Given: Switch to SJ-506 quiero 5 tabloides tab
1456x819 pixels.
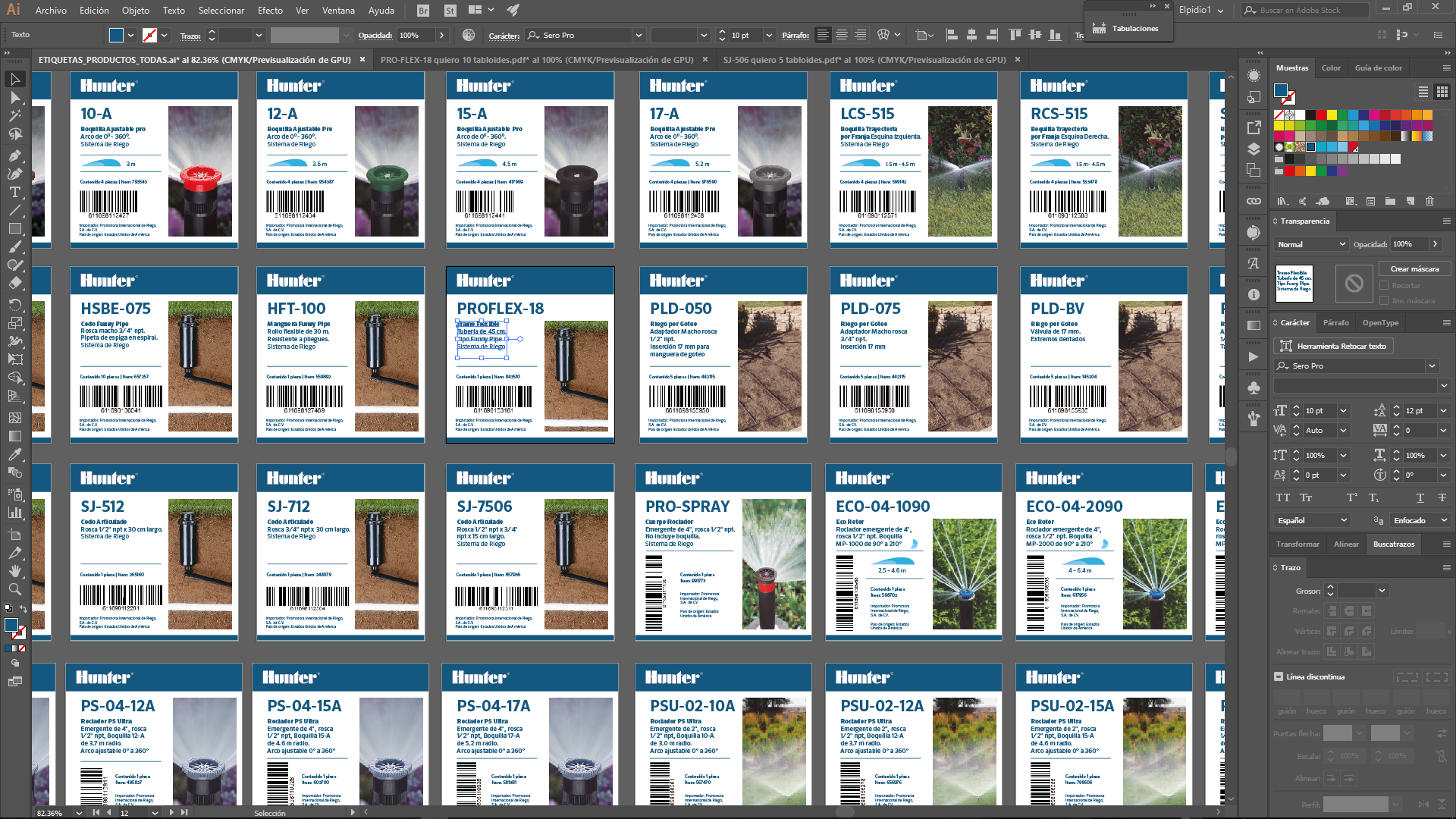Looking at the screenshot, I should pyautogui.click(x=864, y=60).
